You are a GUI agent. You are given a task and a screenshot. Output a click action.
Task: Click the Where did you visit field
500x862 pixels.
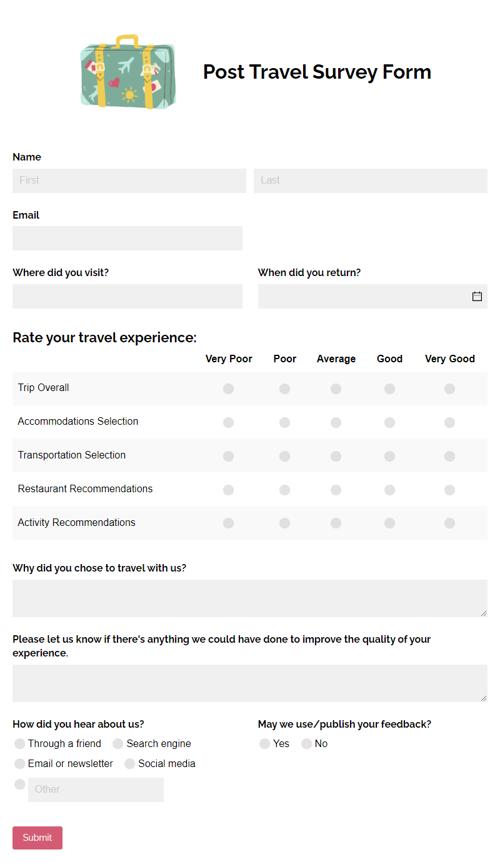coord(127,296)
